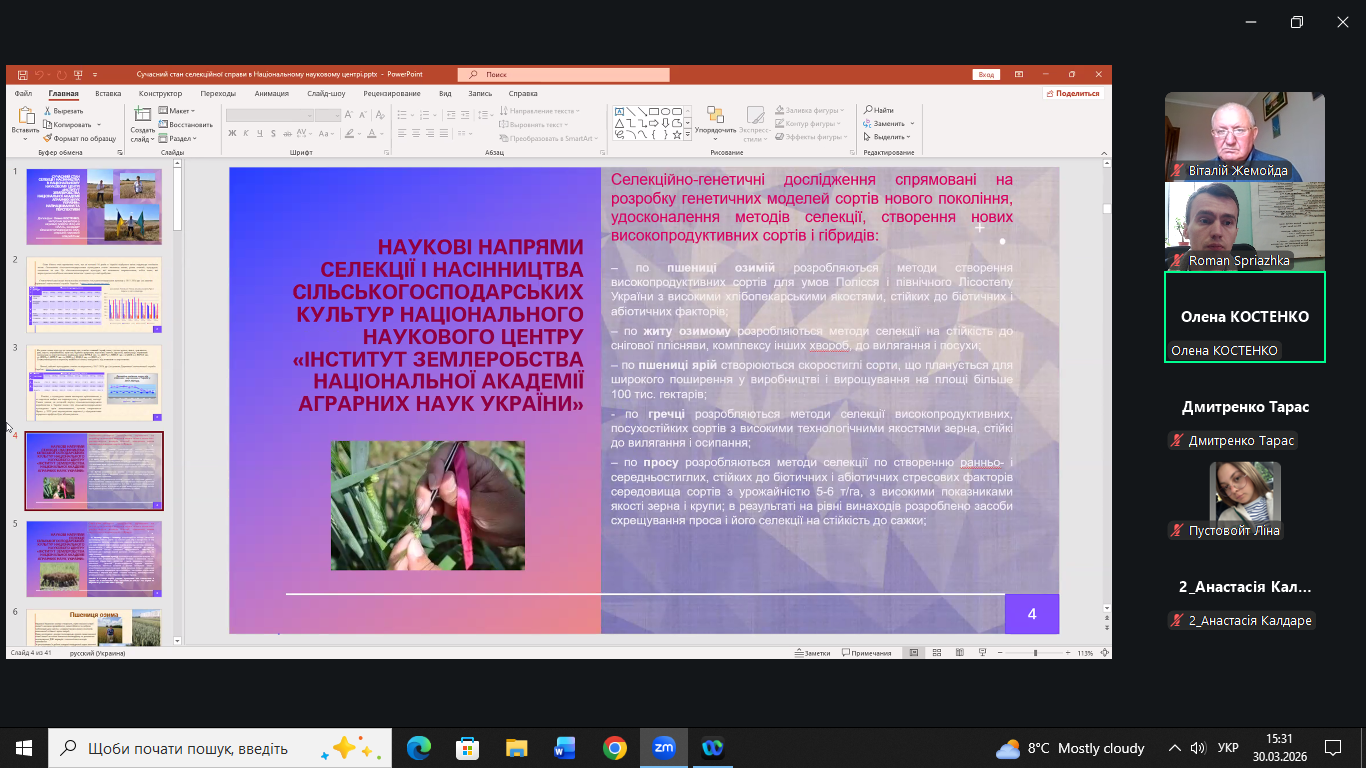Screen dimensions: 1366x768
Task: Fit slide to current window icon
Action: 1103,653
